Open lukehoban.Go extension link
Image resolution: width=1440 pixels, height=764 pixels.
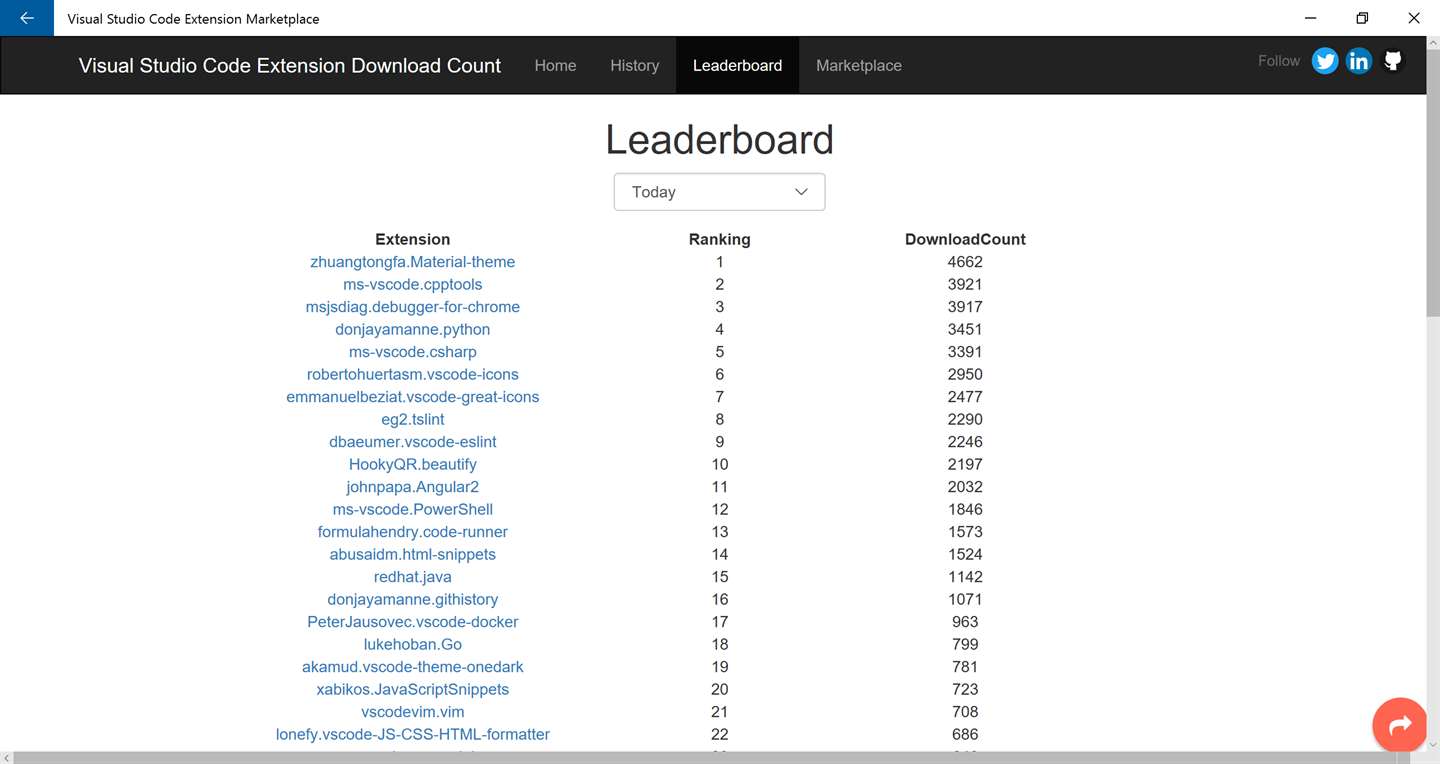coord(413,644)
